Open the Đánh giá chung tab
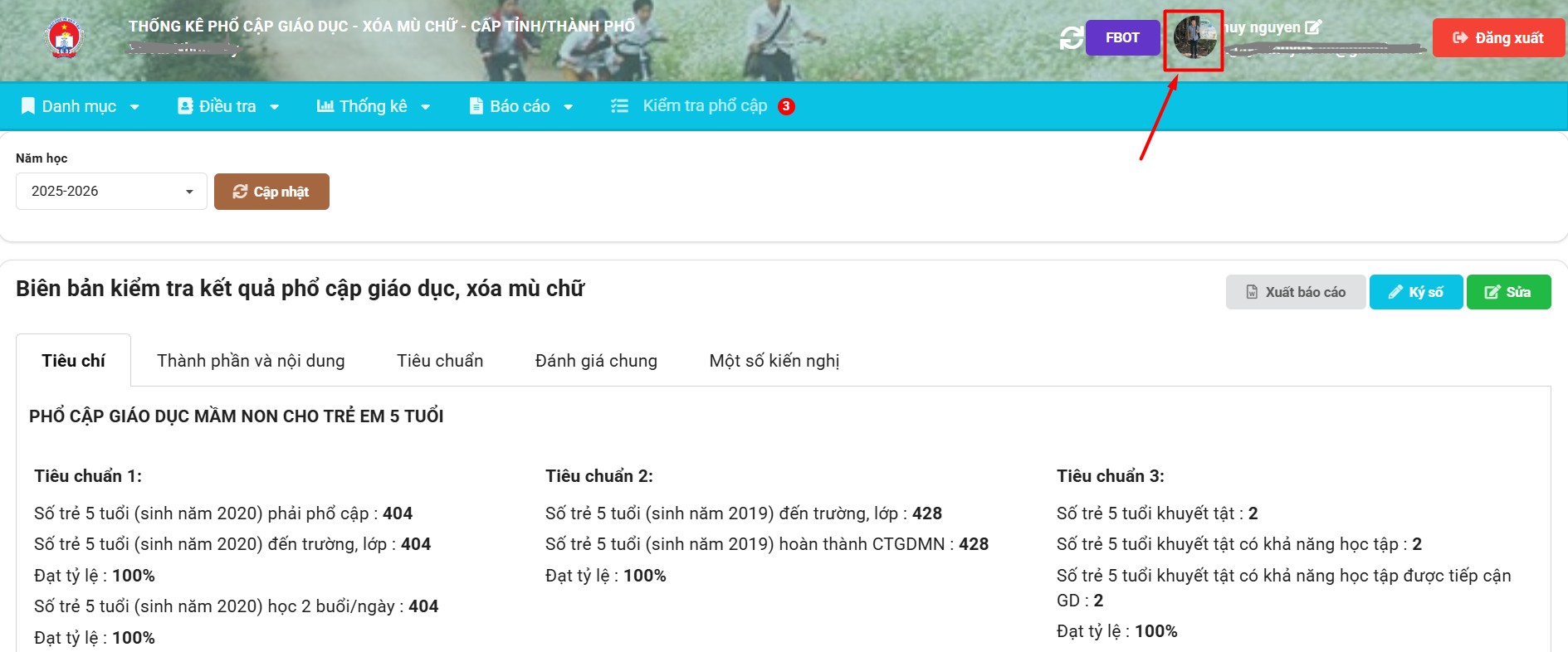 [x=596, y=361]
